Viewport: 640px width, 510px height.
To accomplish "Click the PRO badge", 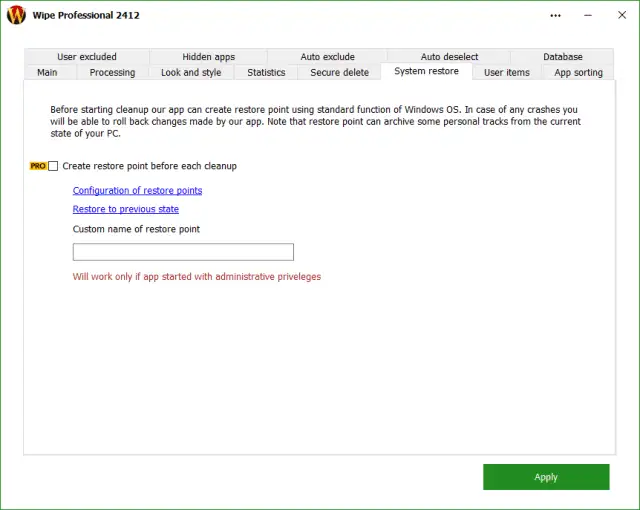I will coord(38,166).
